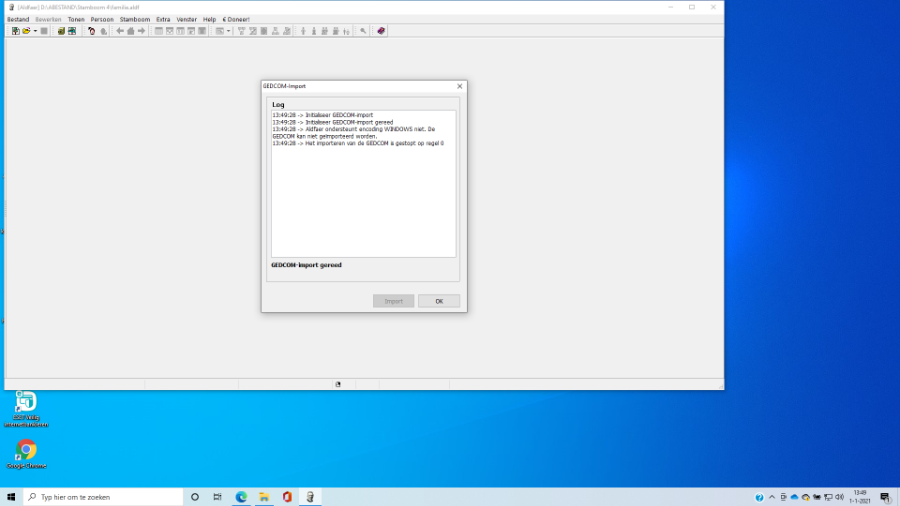Click the wrench settings toolbar icon

point(363,31)
